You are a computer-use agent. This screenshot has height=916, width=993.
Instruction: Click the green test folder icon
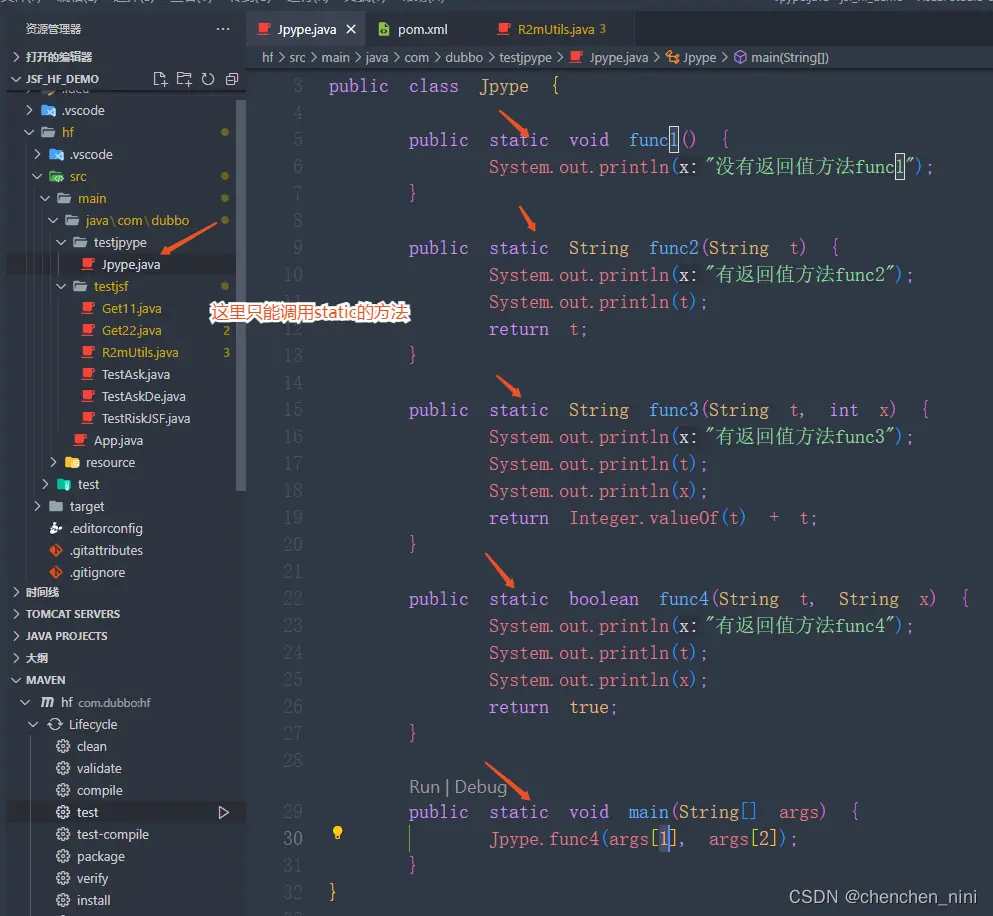coord(64,485)
